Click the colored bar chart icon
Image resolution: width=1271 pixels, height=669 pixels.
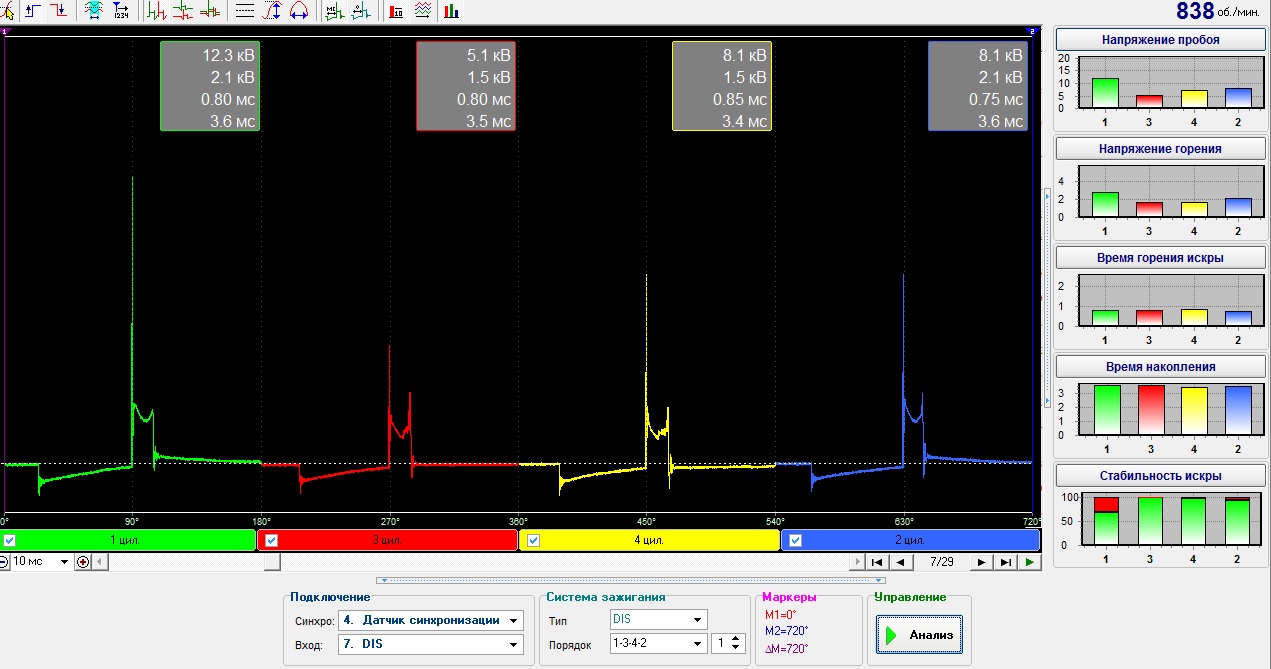(451, 11)
